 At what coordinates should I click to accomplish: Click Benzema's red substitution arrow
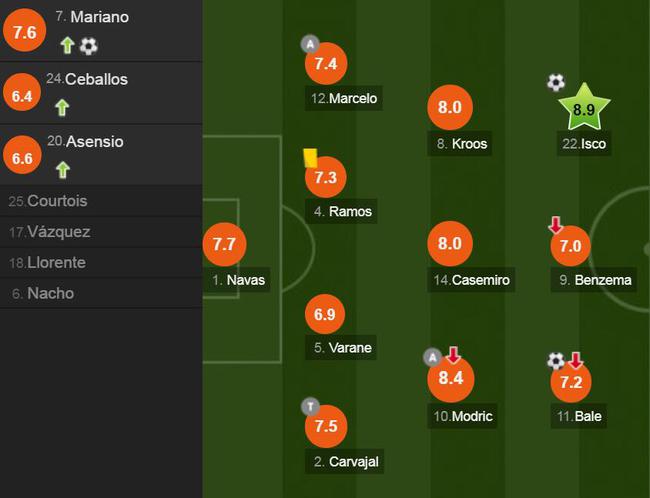pos(555,224)
